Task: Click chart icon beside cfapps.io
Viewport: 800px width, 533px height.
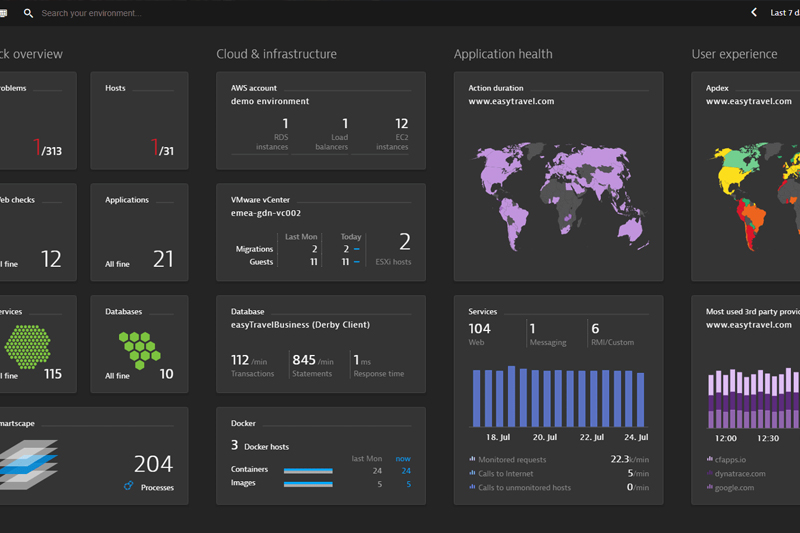Action: tap(709, 459)
